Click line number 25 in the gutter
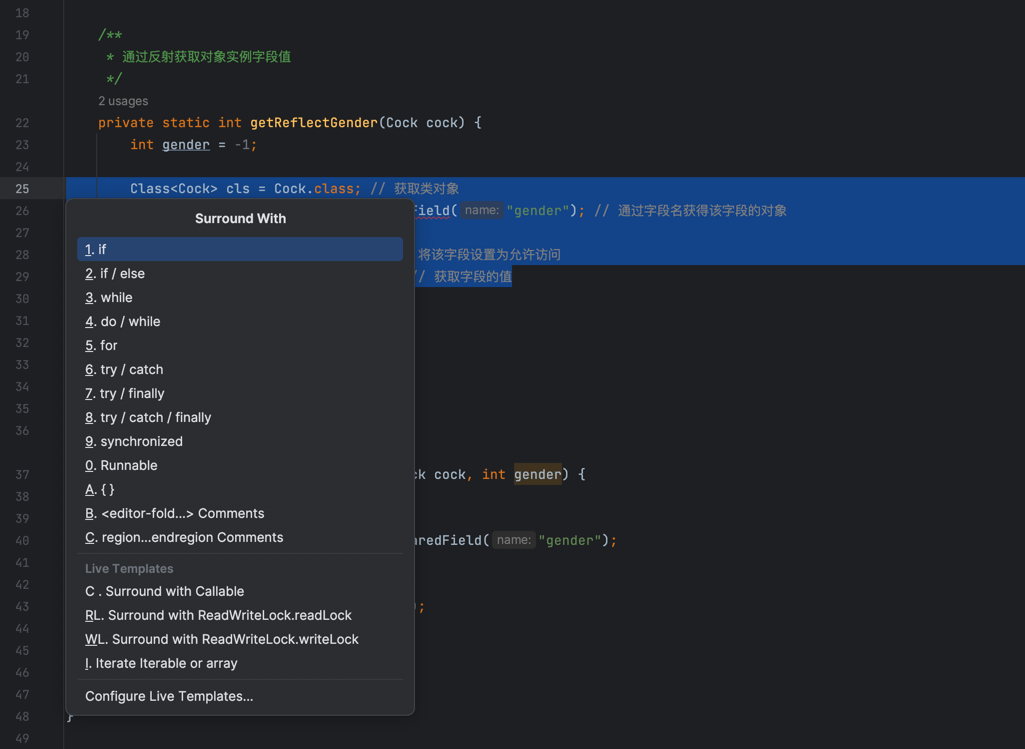This screenshot has height=749, width=1025. click(x=22, y=189)
